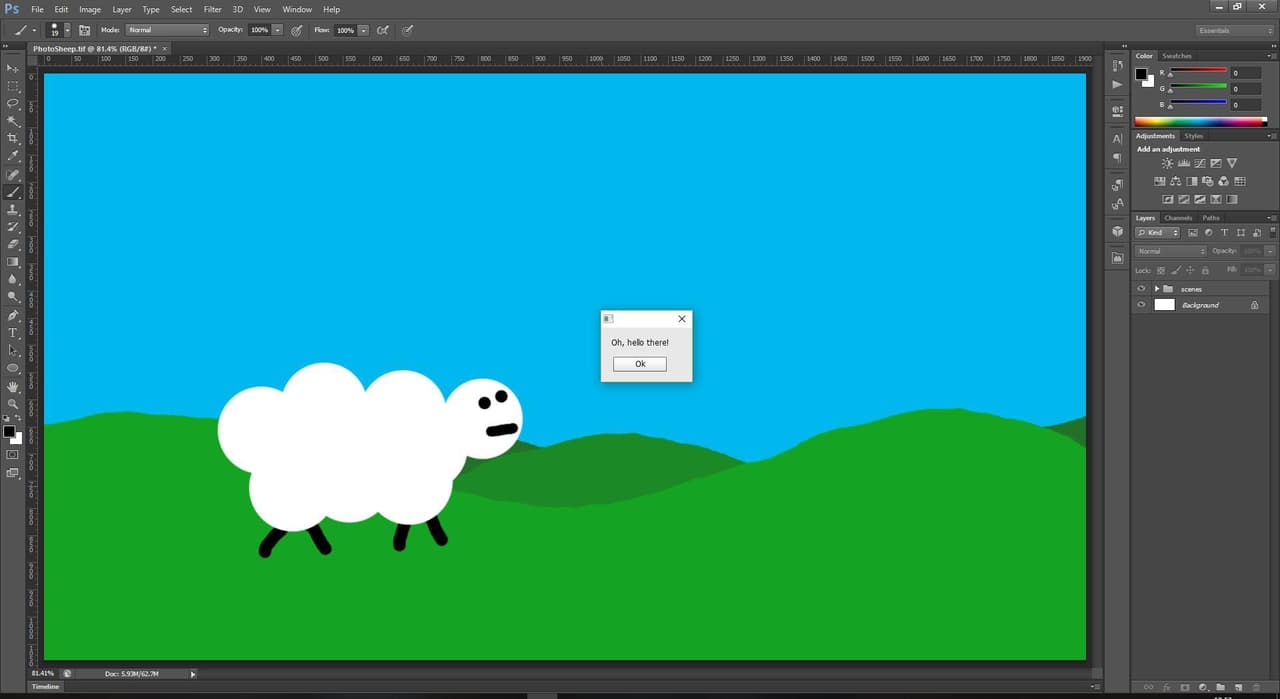The image size is (1280, 699).
Task: Select the Move tool
Action: point(13,68)
